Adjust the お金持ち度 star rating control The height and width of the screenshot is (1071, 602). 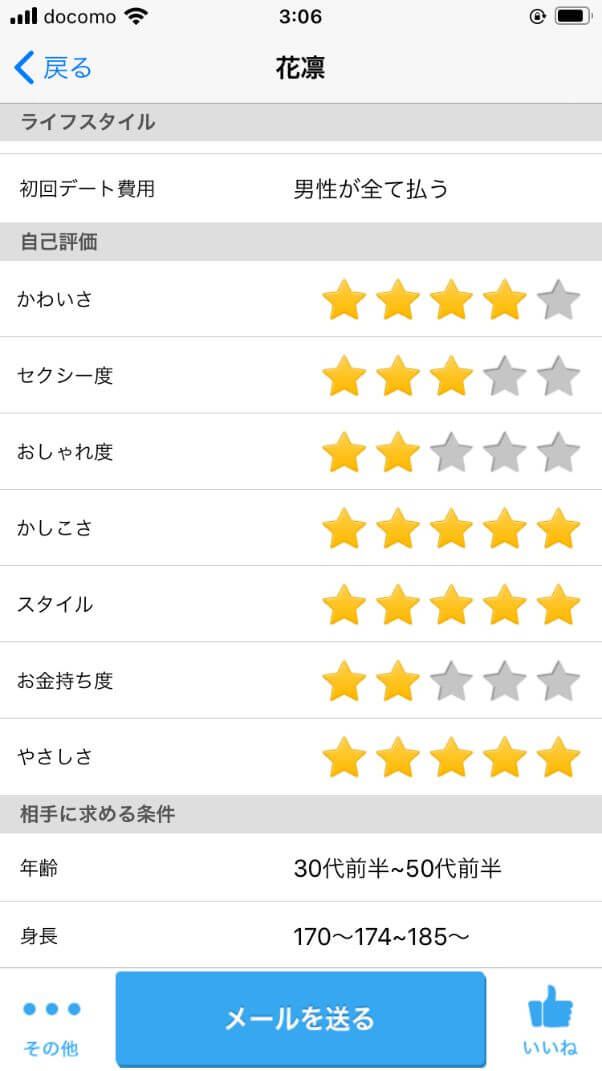pos(452,680)
